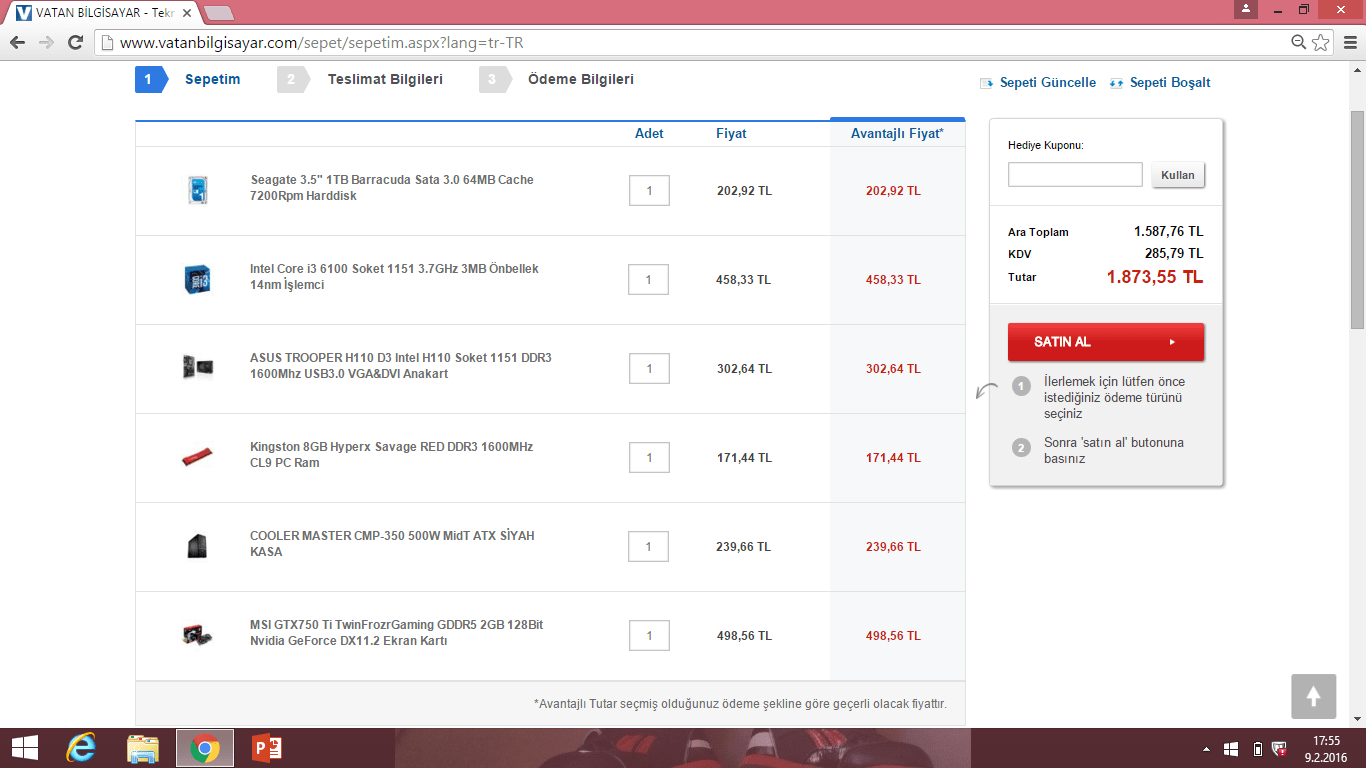Edit the quantity box for Intel Core i3
Viewport: 1366px width, 768px height.
pyautogui.click(x=648, y=280)
